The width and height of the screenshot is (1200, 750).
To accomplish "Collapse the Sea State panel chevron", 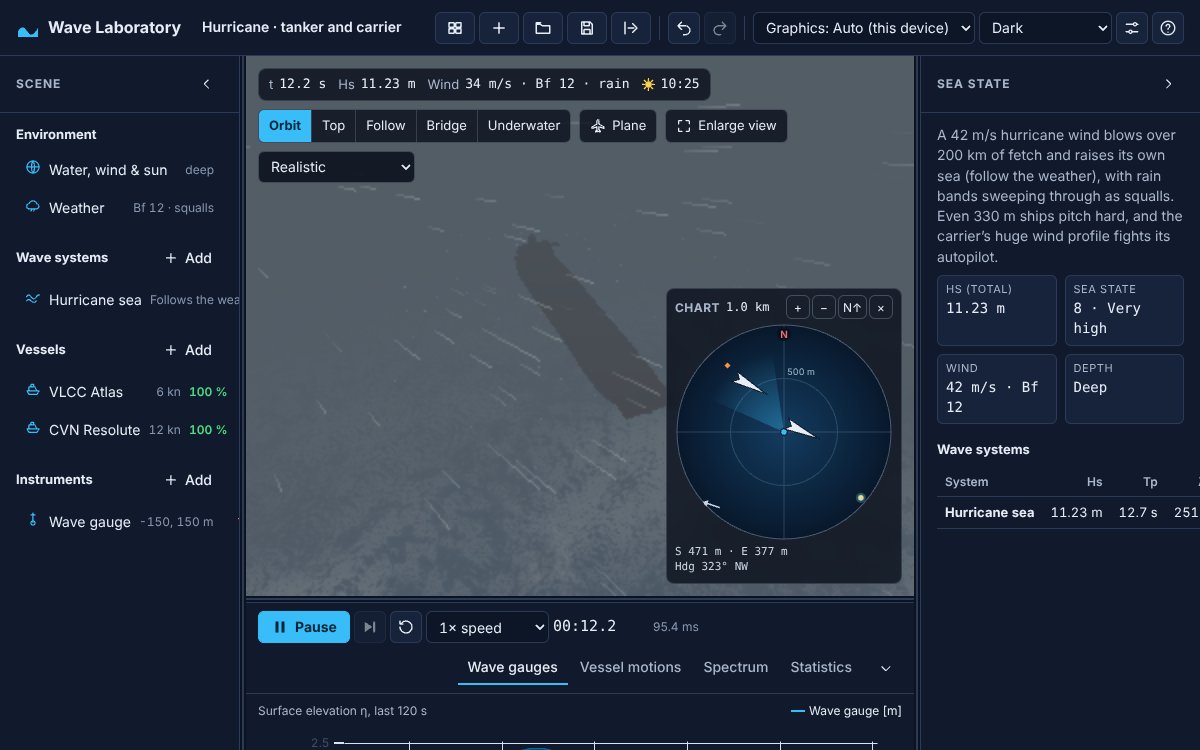I will pos(1168,84).
